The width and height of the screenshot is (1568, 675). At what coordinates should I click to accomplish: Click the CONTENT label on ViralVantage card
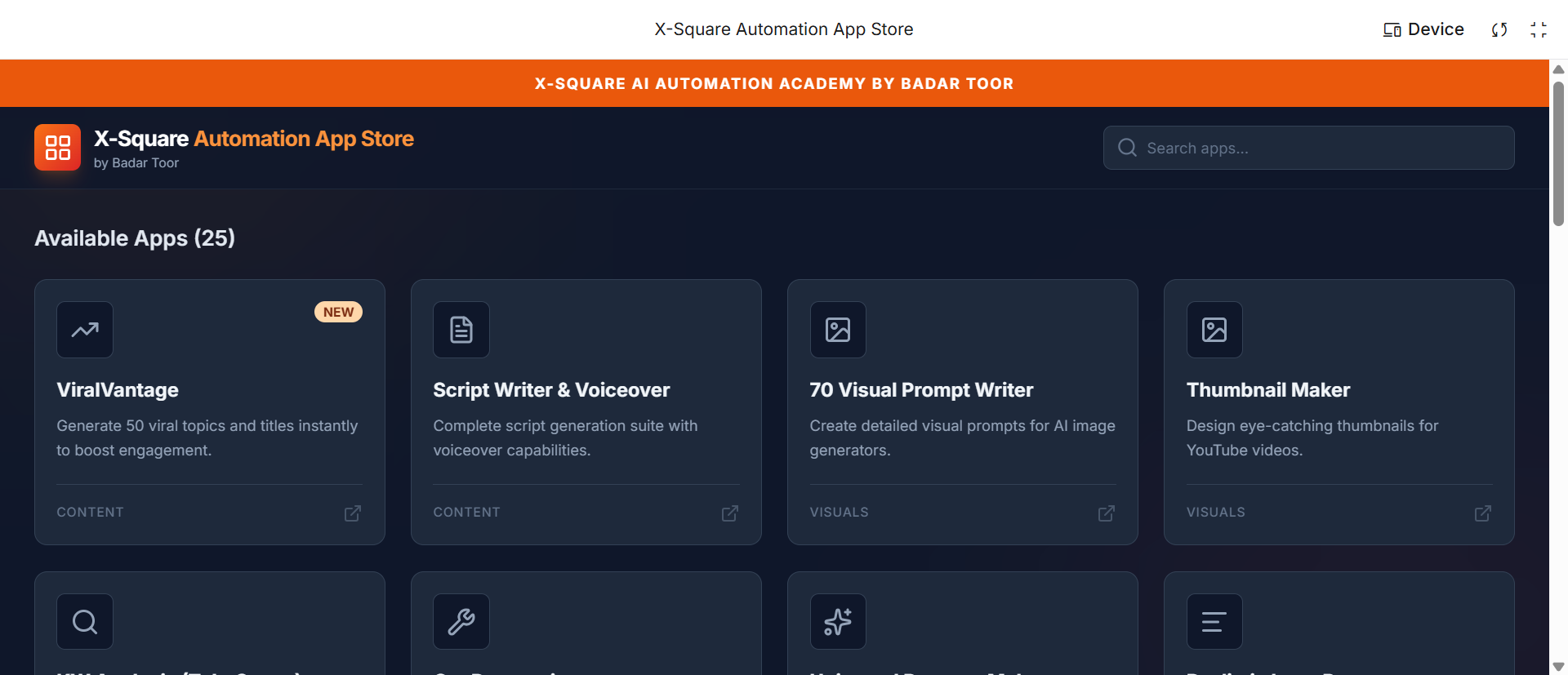pos(90,513)
